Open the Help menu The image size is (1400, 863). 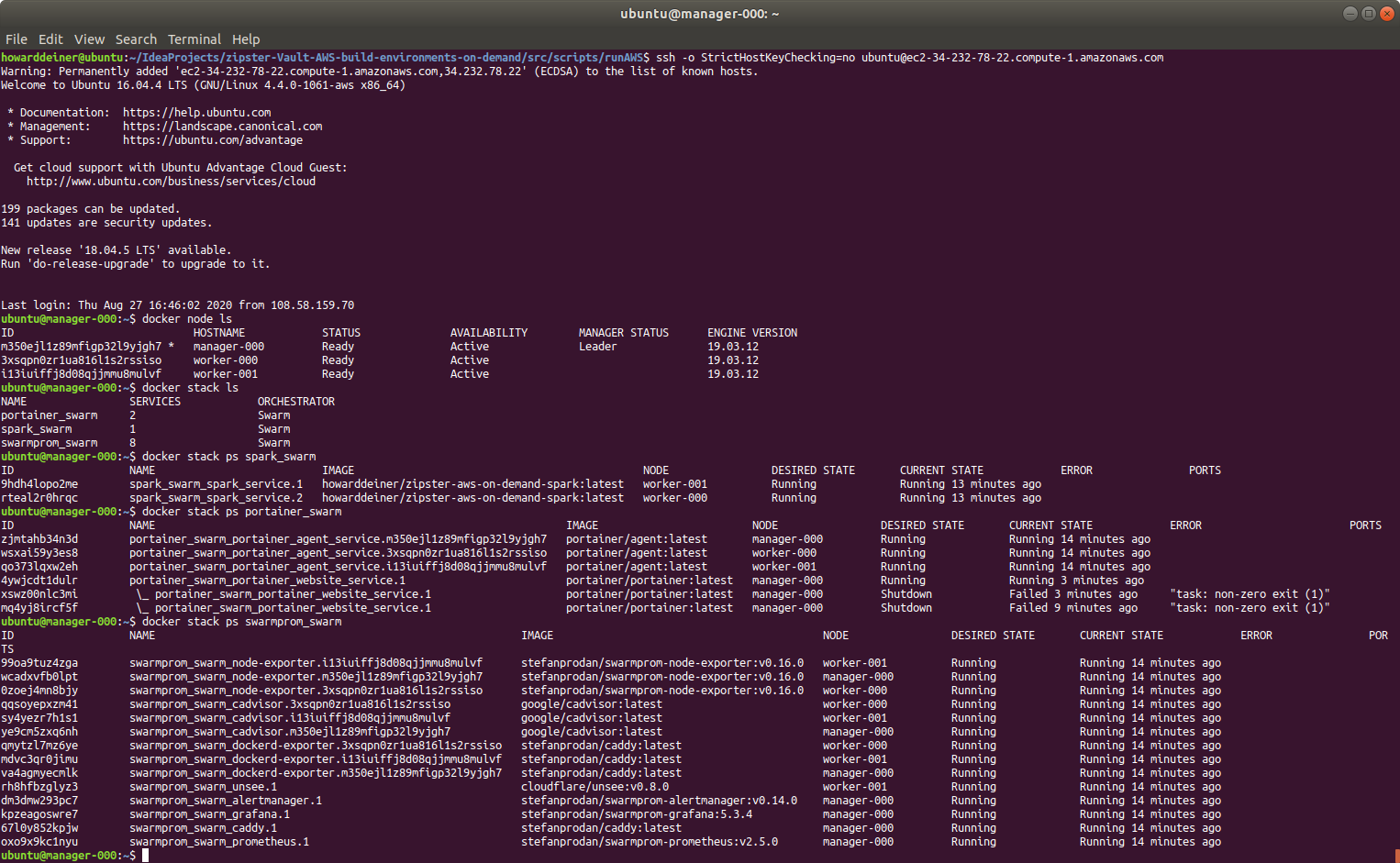tap(246, 39)
